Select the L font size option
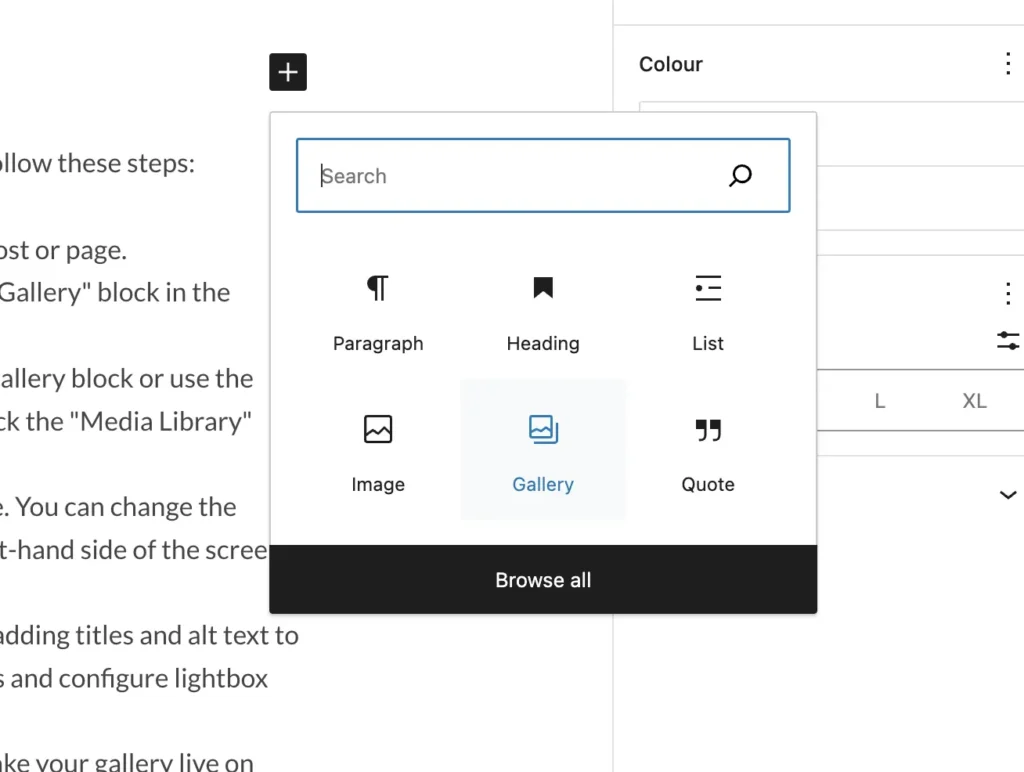Image resolution: width=1024 pixels, height=772 pixels. pyautogui.click(x=880, y=400)
